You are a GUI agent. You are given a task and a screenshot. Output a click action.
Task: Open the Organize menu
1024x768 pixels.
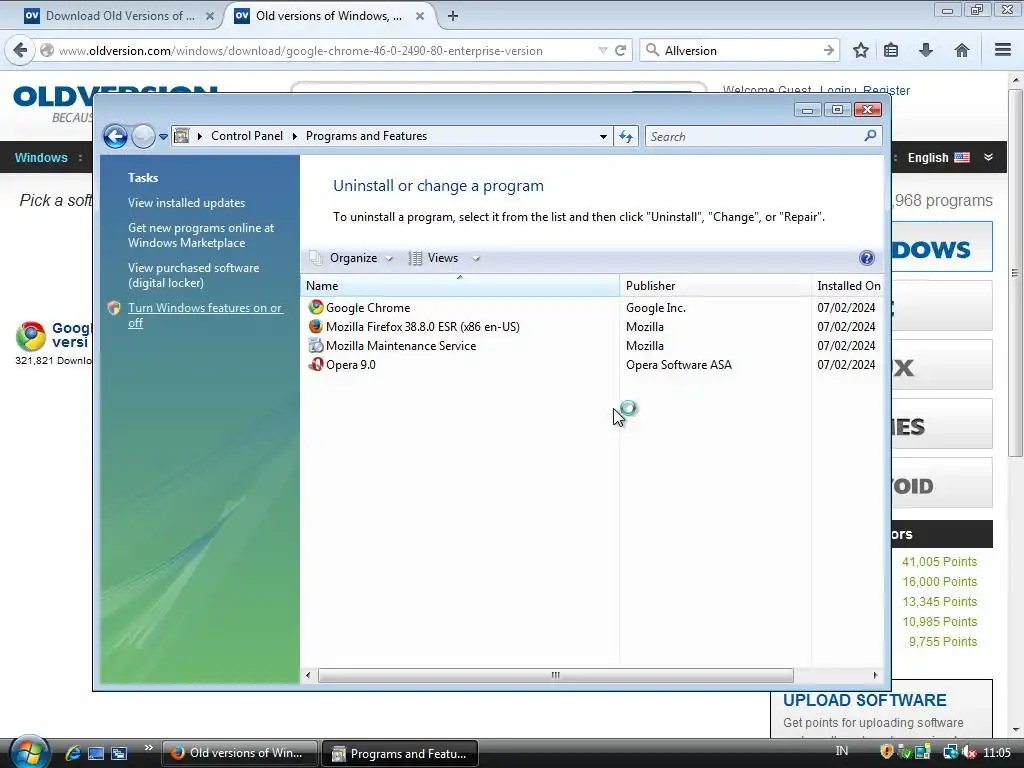coord(353,258)
